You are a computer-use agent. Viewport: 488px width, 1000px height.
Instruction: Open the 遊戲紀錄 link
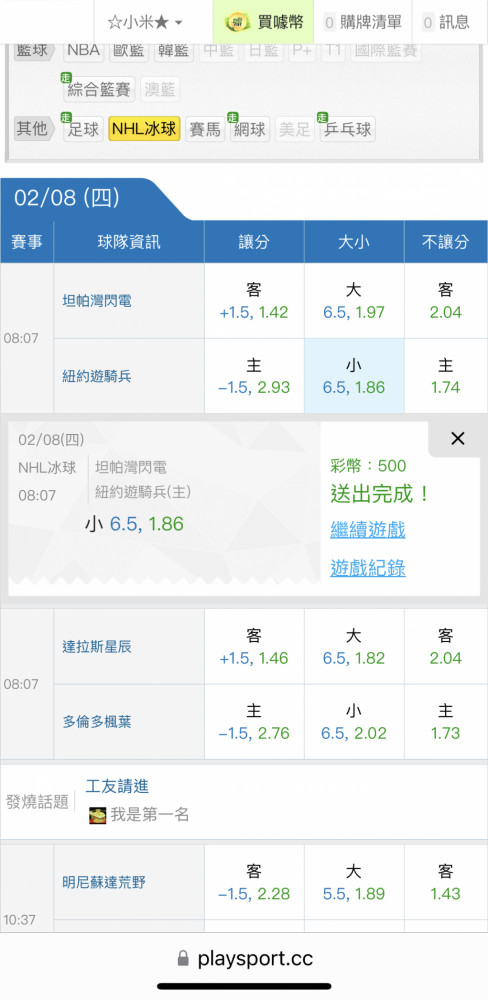tap(367, 568)
